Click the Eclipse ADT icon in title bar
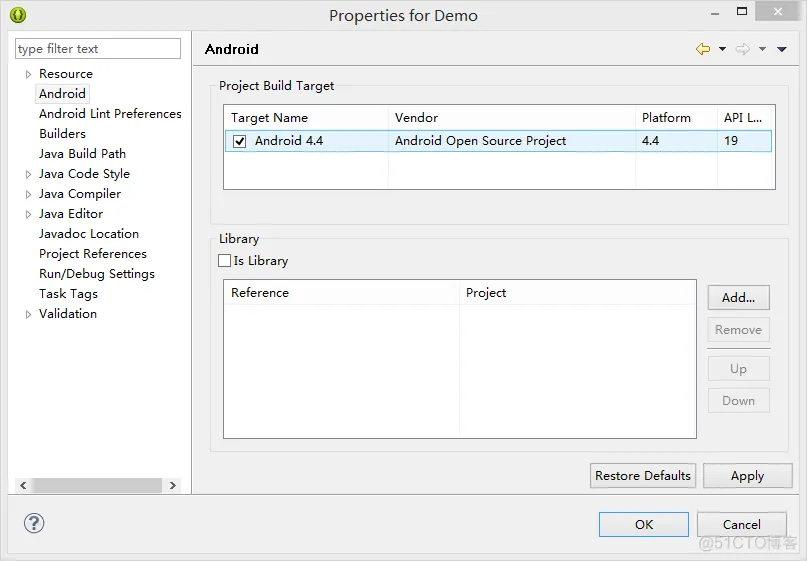Image resolution: width=807 pixels, height=561 pixels. (18, 15)
